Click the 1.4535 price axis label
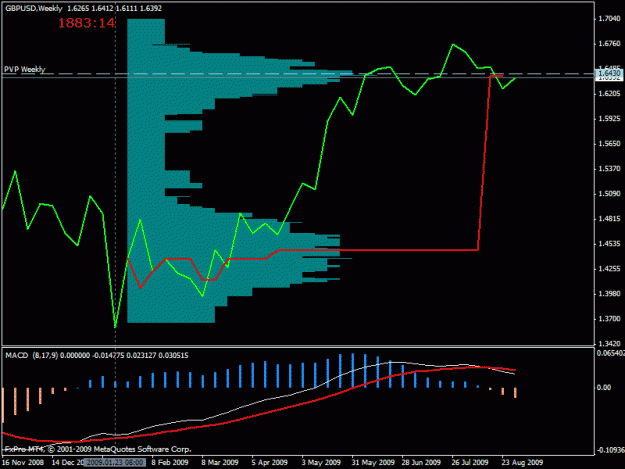Screen dimensions: 625x469 point(609,243)
